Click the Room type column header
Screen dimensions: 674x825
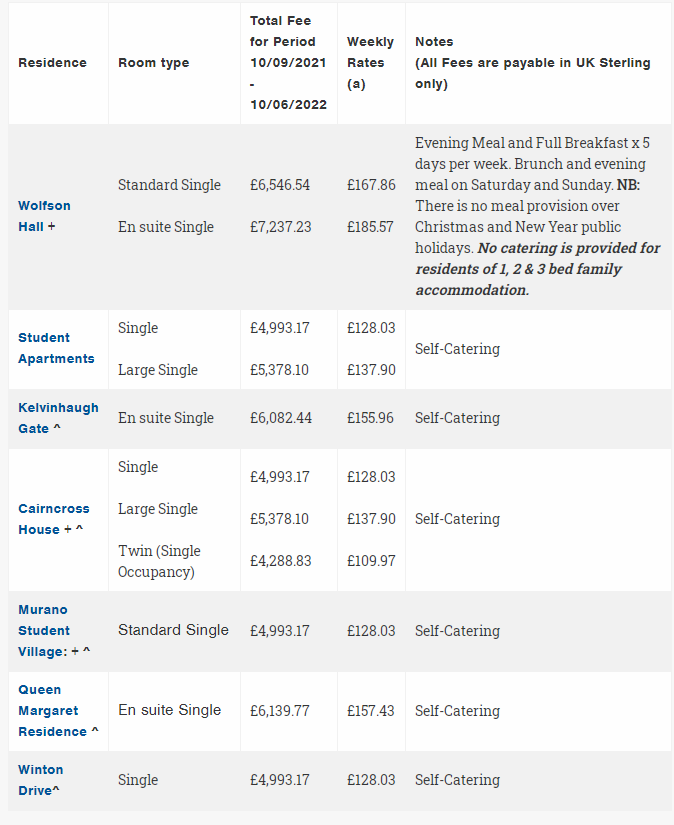click(x=153, y=63)
